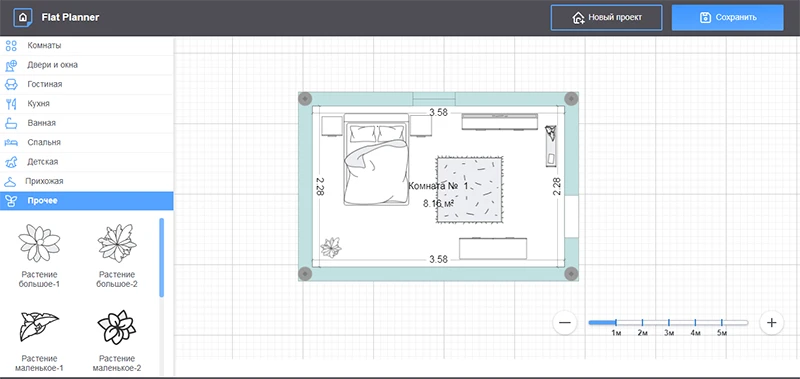Viewport: 800px width, 379px height.
Task: Open the Комнаты category
Action: pos(87,46)
